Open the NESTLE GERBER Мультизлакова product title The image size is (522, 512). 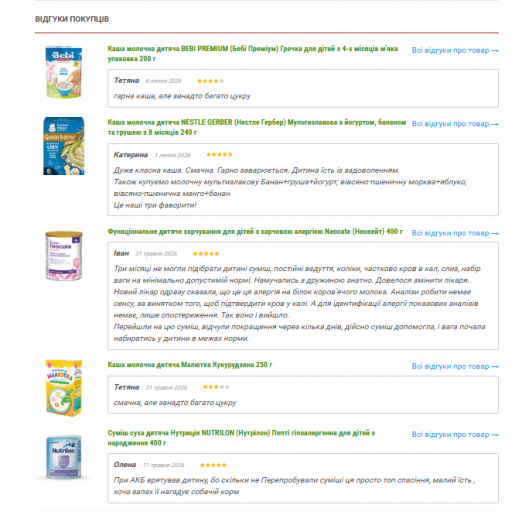257,127
